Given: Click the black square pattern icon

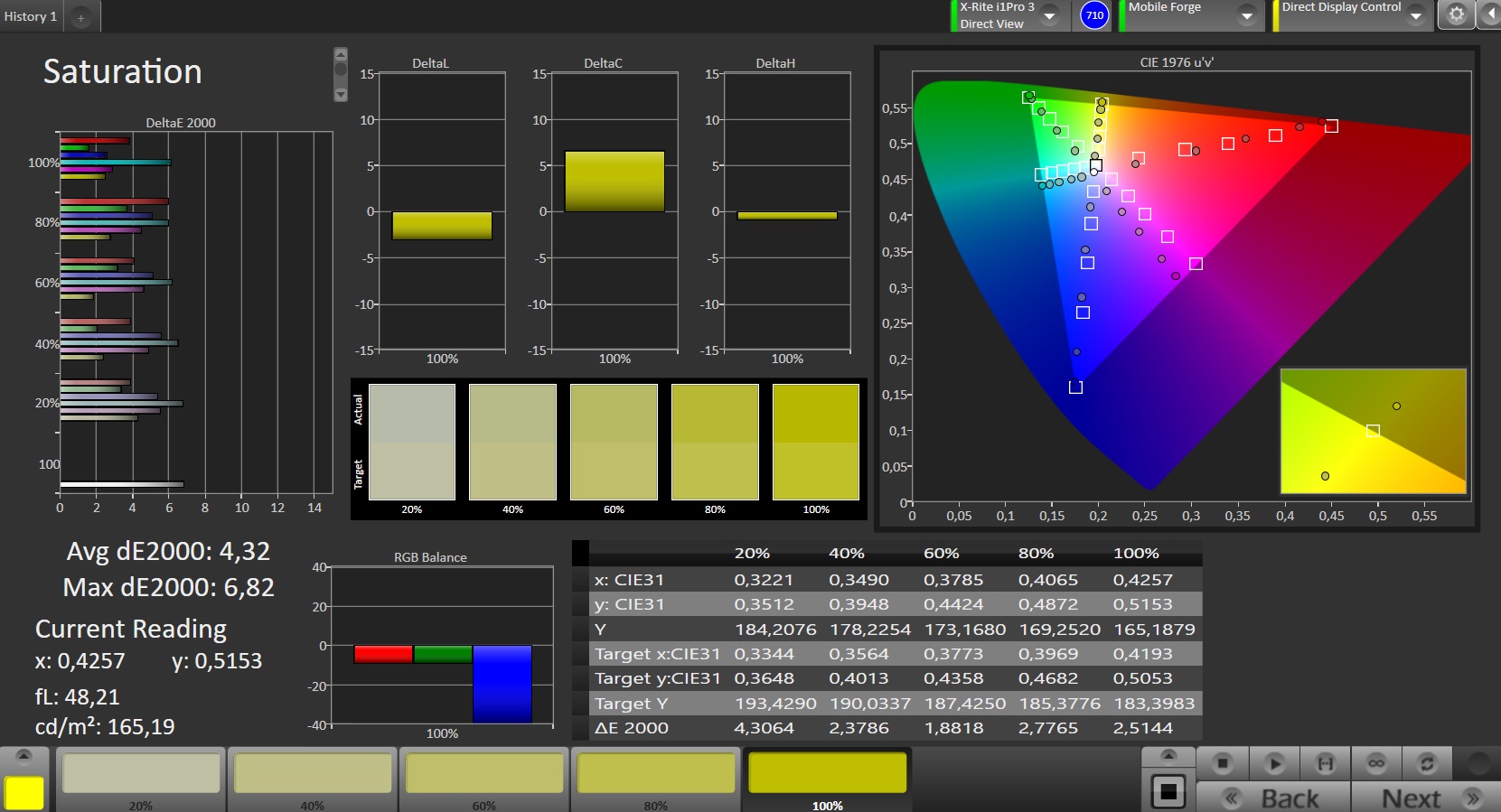Looking at the screenshot, I should tap(1168, 792).
